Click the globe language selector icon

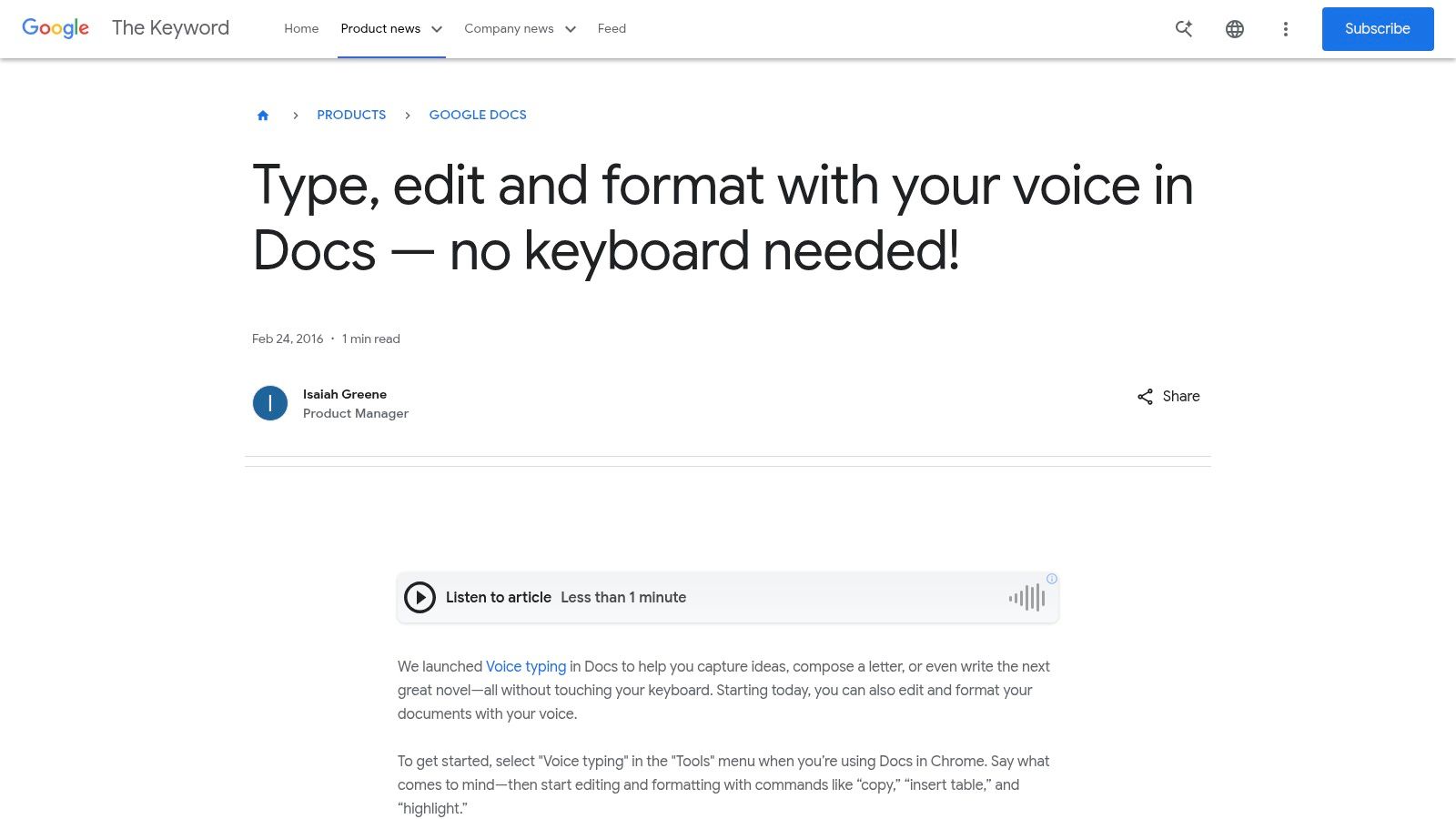pyautogui.click(x=1235, y=28)
